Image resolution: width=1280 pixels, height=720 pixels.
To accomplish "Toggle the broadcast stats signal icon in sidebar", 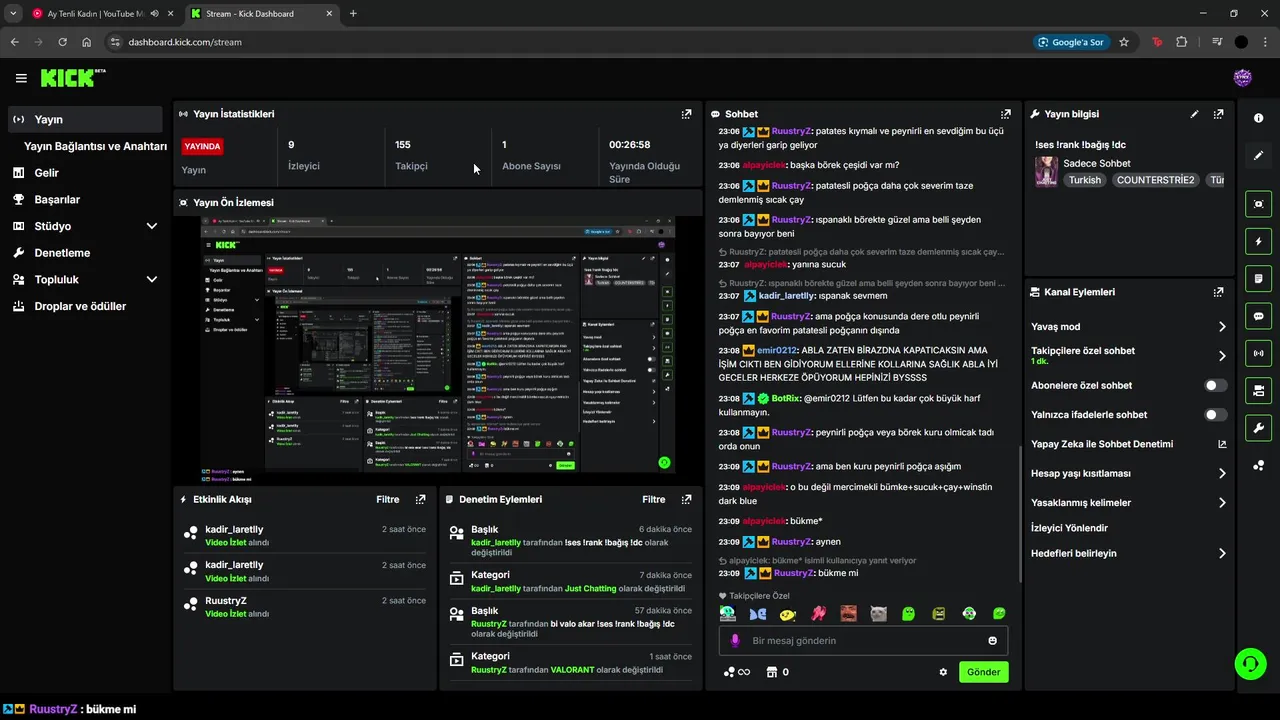I will [1258, 352].
